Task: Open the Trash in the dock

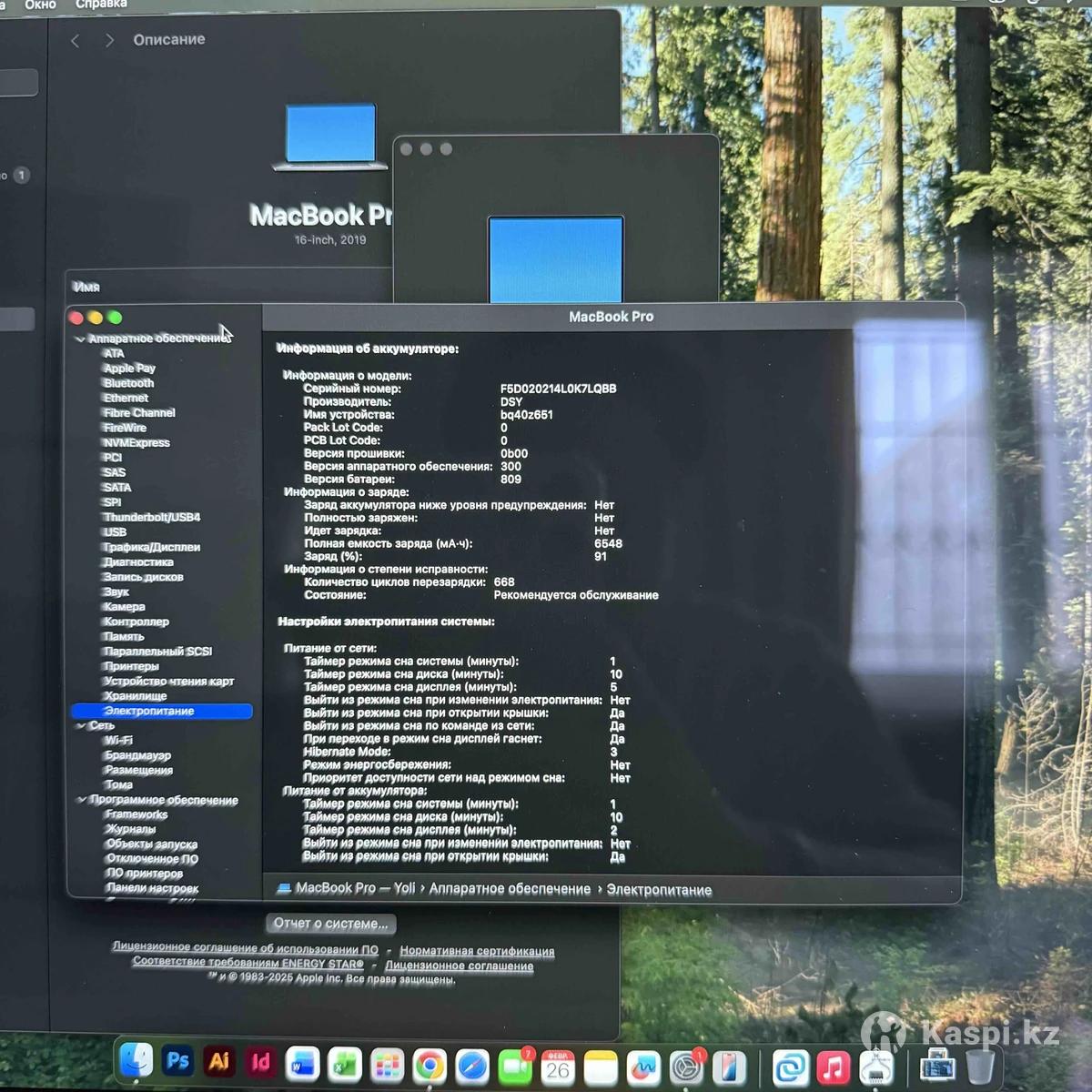Action: point(980,1067)
